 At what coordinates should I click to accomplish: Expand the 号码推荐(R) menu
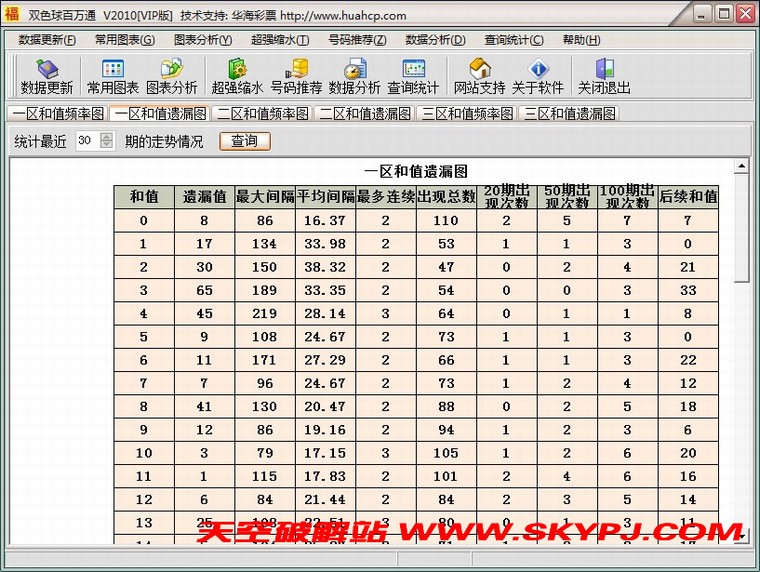pos(357,40)
